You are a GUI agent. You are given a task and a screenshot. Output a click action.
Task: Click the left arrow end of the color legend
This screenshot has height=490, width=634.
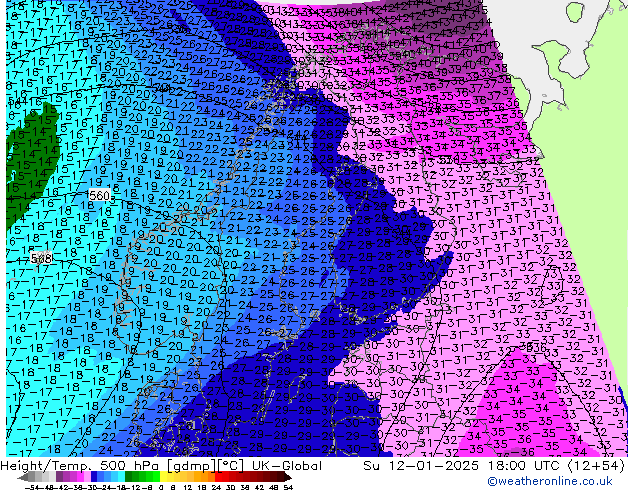22,478
